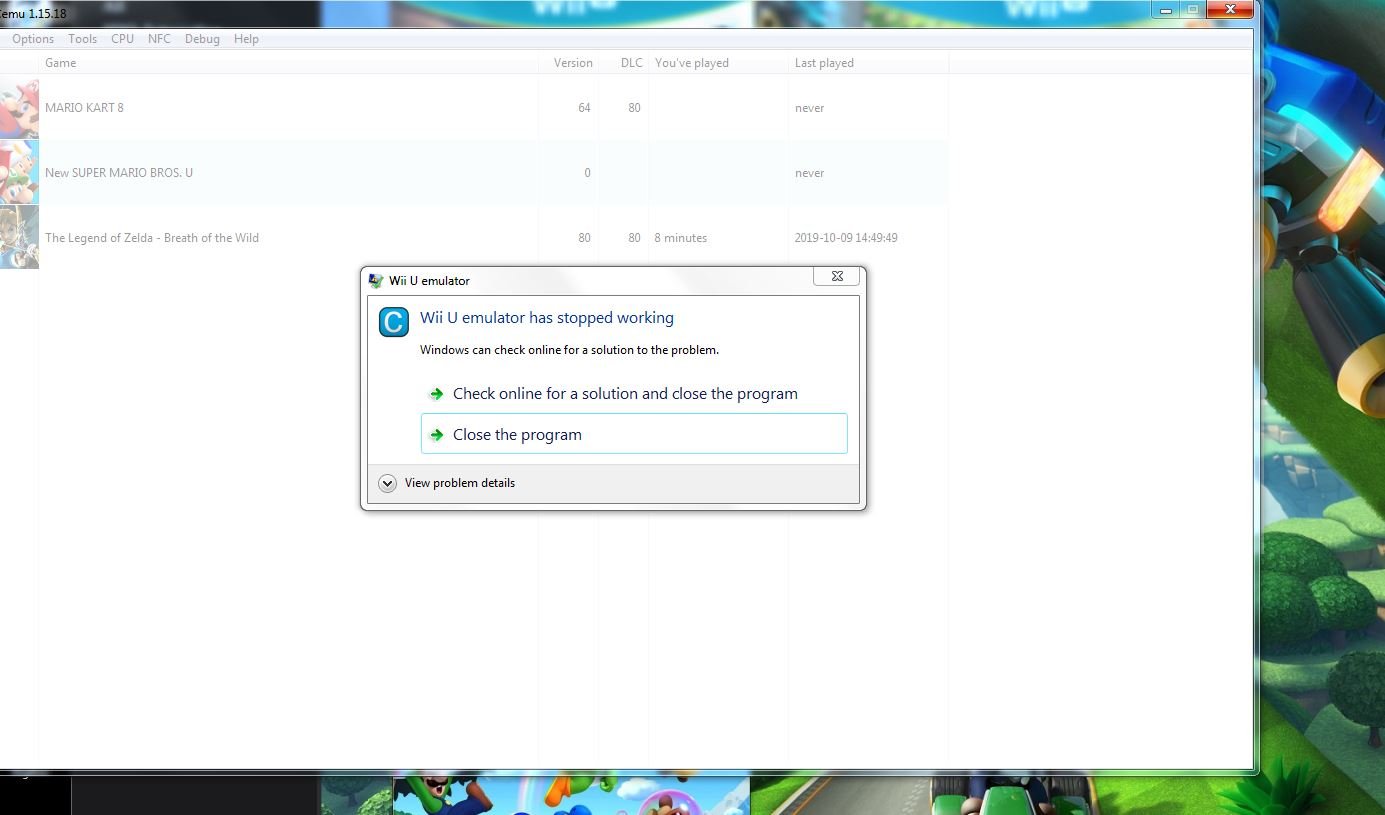1385x815 pixels.
Task: Sort by Last played column header
Action: [x=868, y=63]
